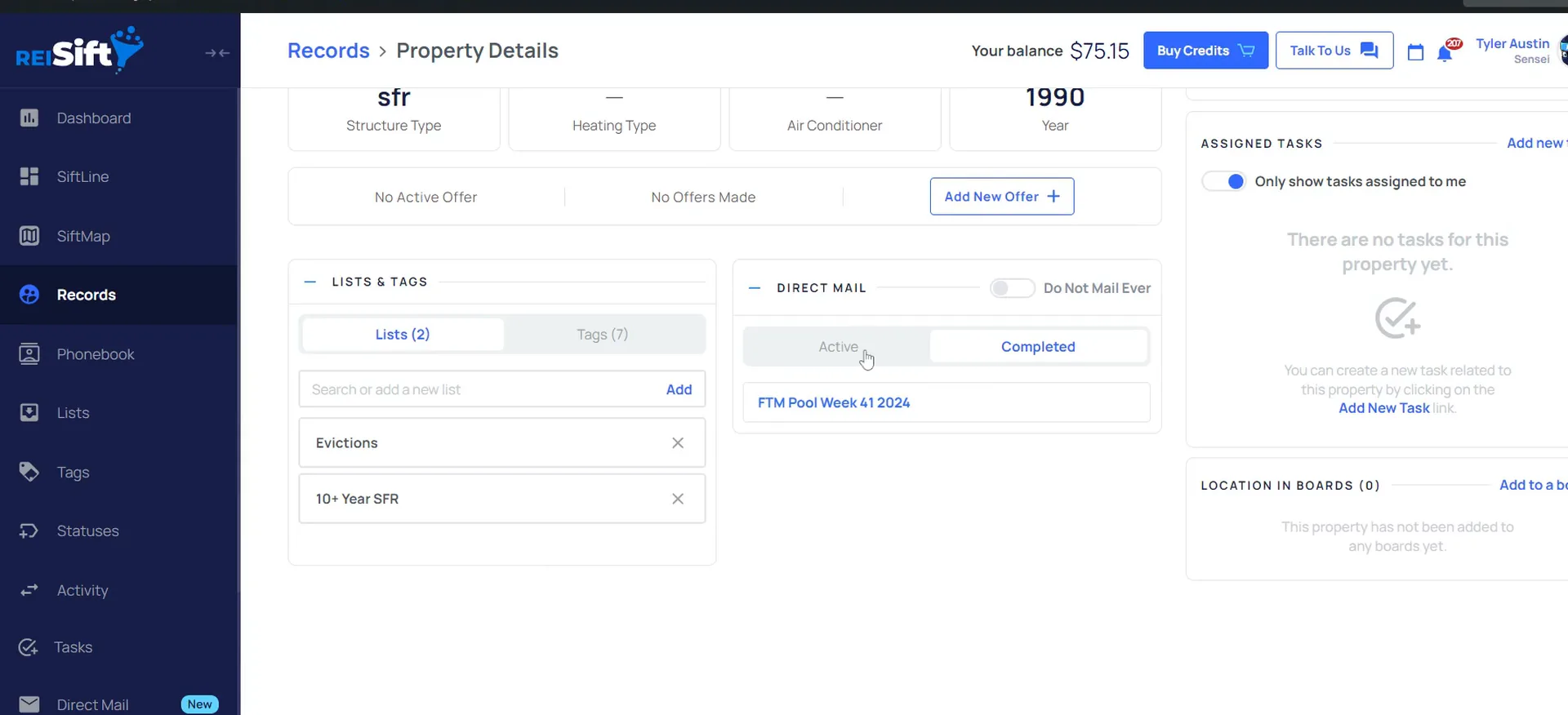Open the Tasks sidebar icon
Screen dimensions: 1568x715
click(x=29, y=647)
